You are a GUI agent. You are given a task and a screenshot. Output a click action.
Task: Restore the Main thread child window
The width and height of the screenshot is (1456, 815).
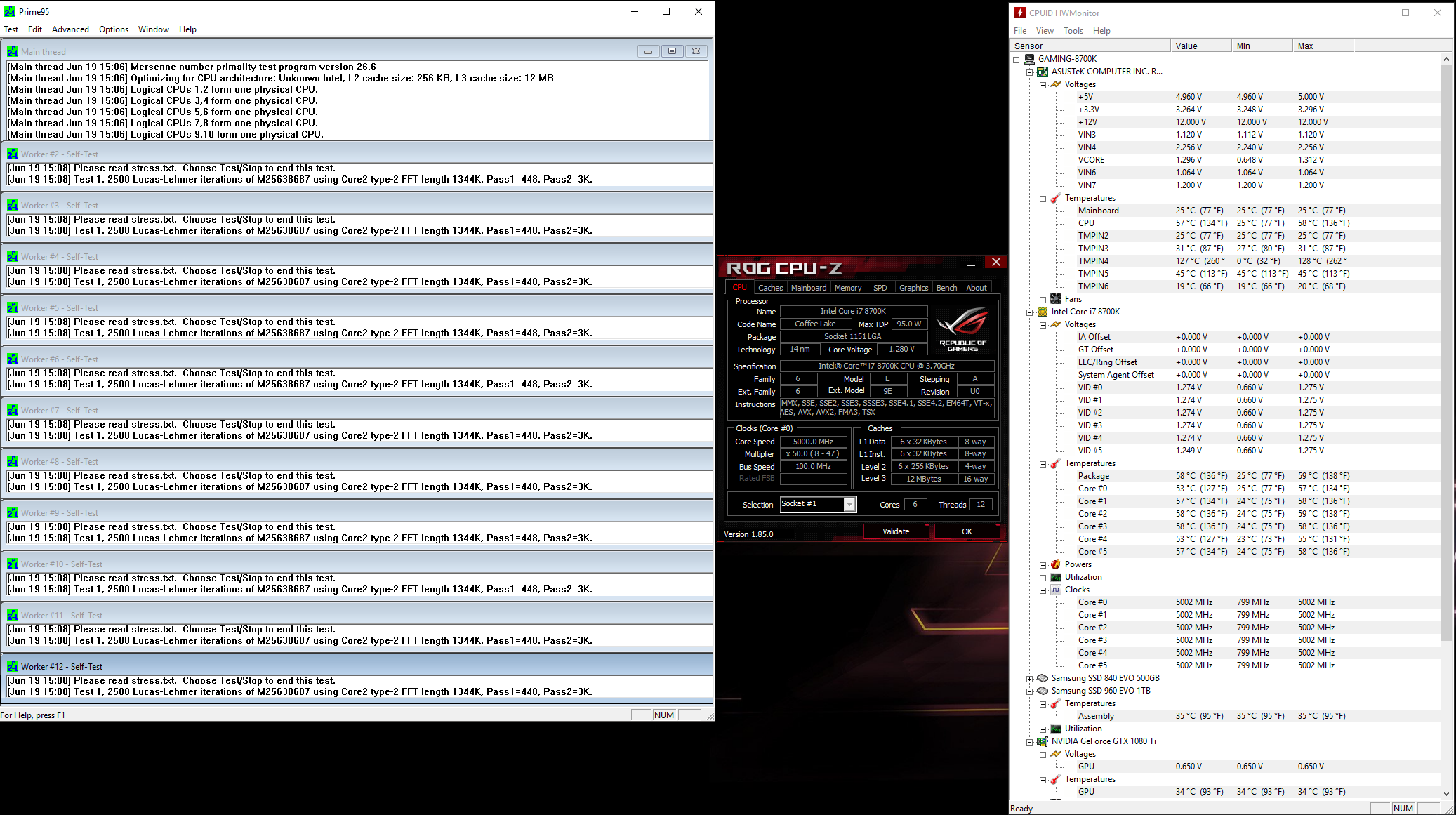tap(672, 51)
